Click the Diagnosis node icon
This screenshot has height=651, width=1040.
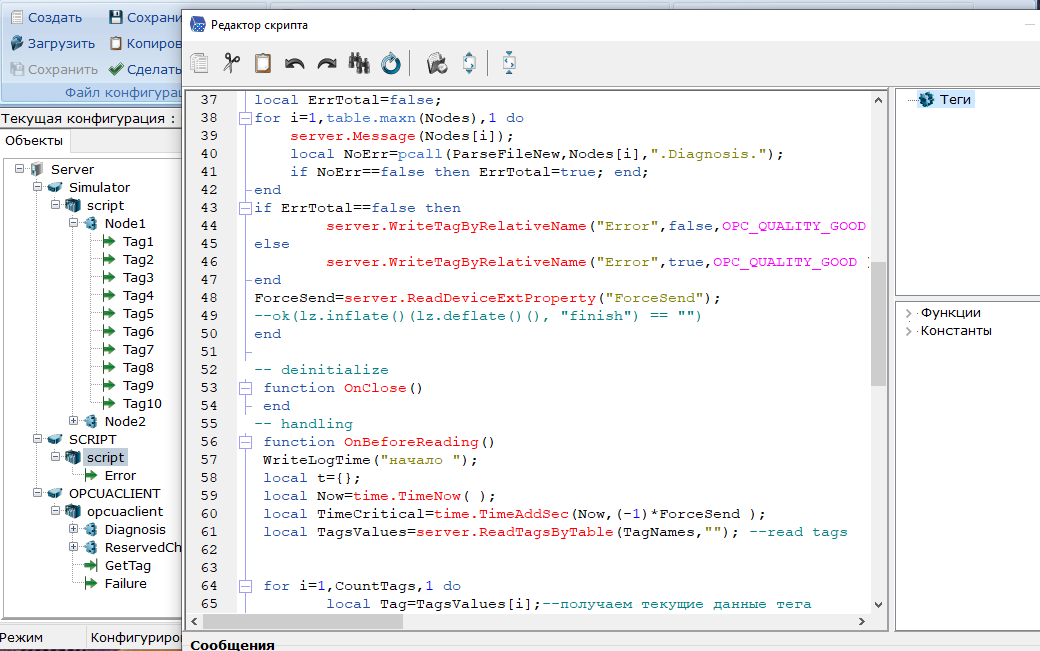(x=91, y=530)
